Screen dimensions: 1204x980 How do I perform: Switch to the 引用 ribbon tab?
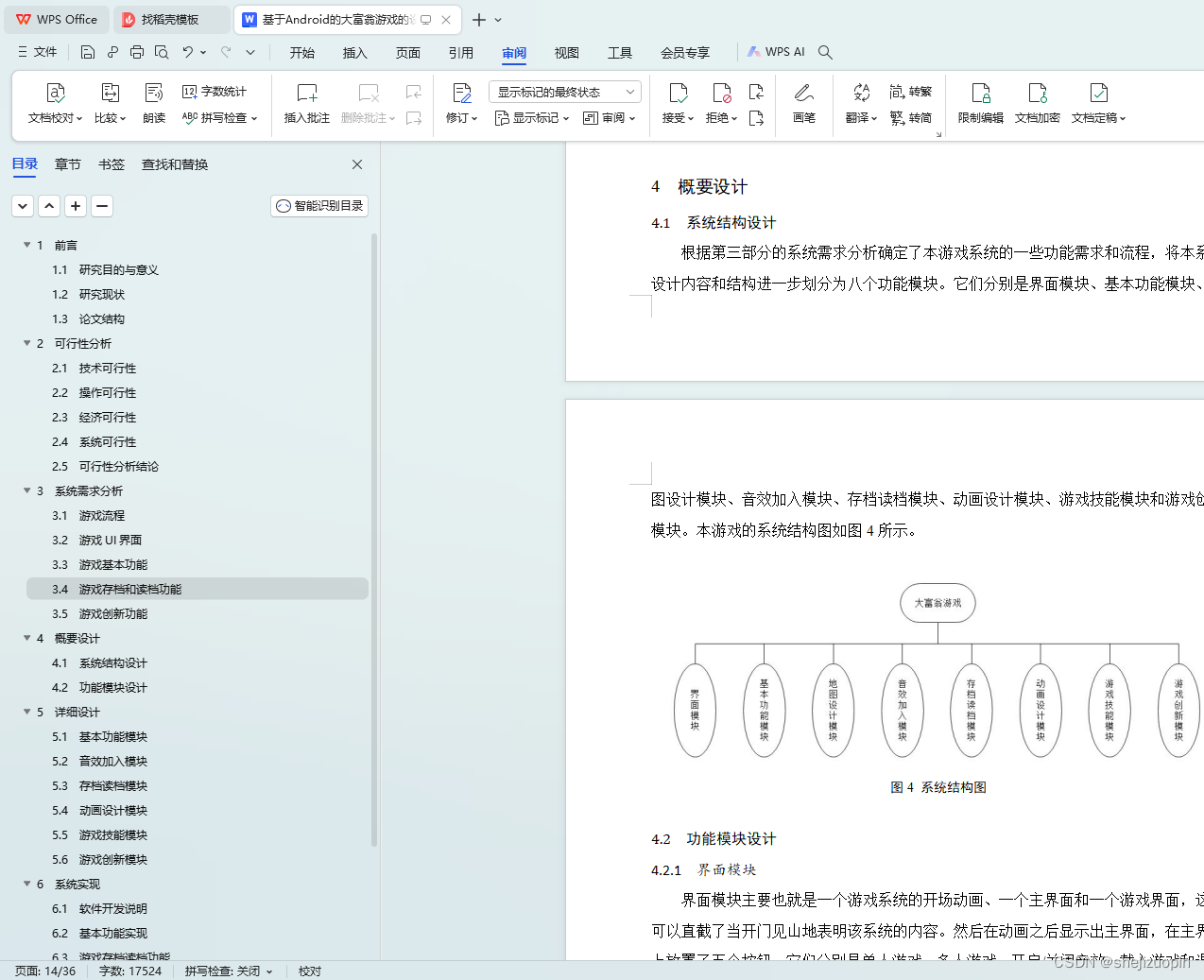[461, 53]
